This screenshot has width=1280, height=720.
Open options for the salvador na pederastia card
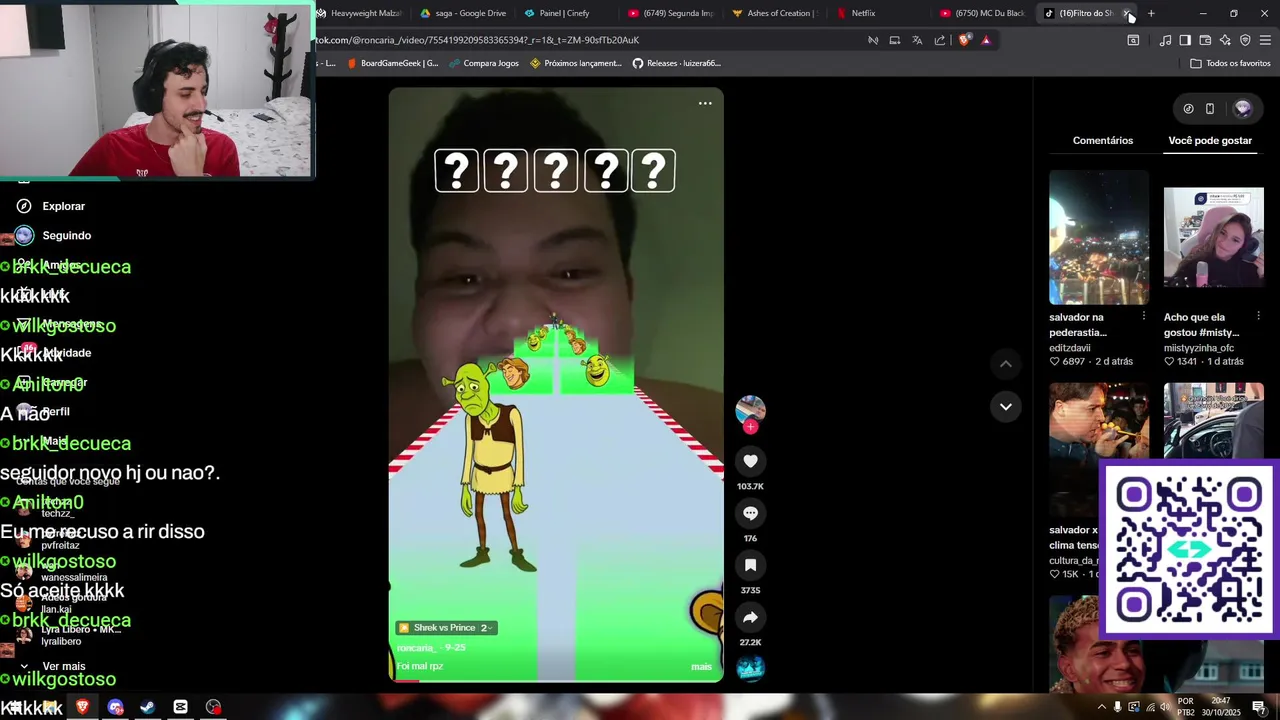pos(1144,316)
